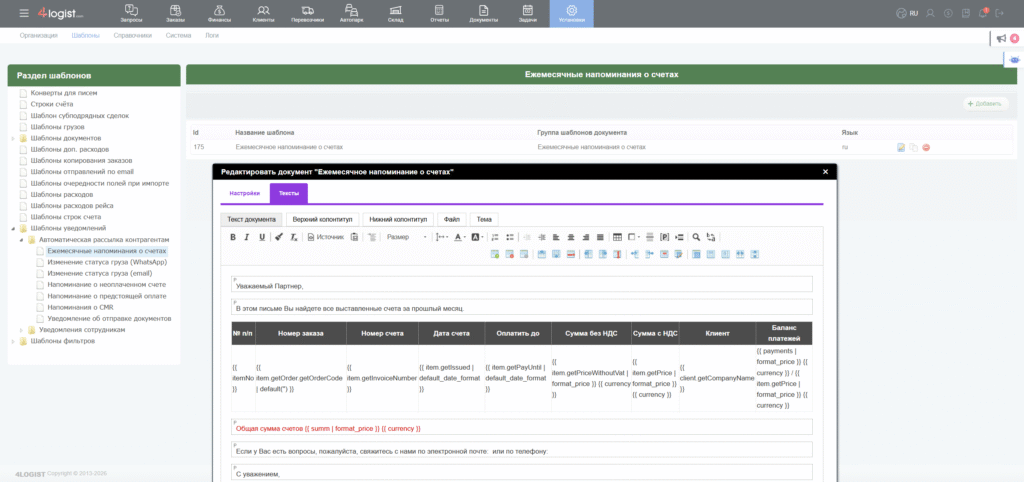Click the insert table icon

(x=617, y=237)
